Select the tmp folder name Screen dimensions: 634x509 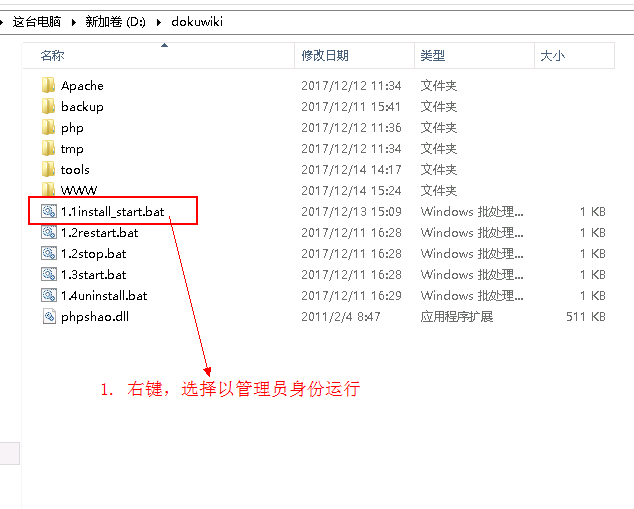pyautogui.click(x=72, y=149)
